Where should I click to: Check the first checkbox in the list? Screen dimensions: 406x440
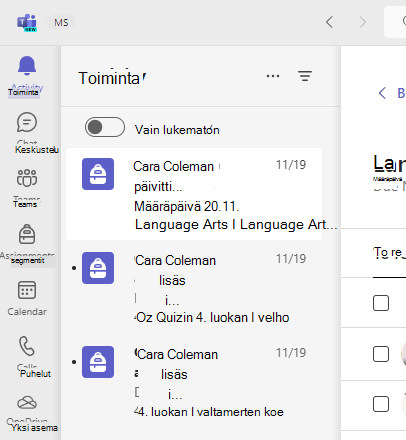pos(381,303)
